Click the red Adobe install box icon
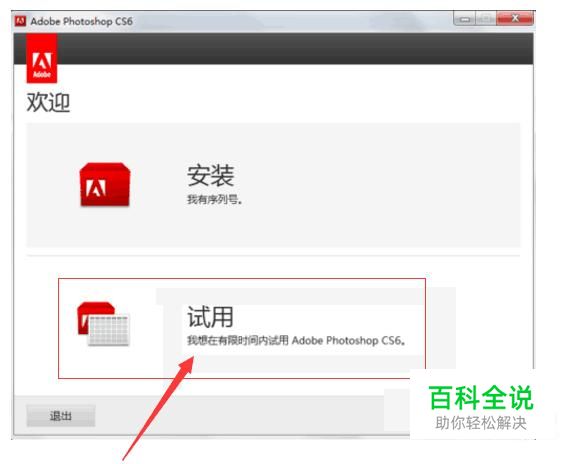Image resolution: width=580 pixels, height=464 pixels. [105, 184]
